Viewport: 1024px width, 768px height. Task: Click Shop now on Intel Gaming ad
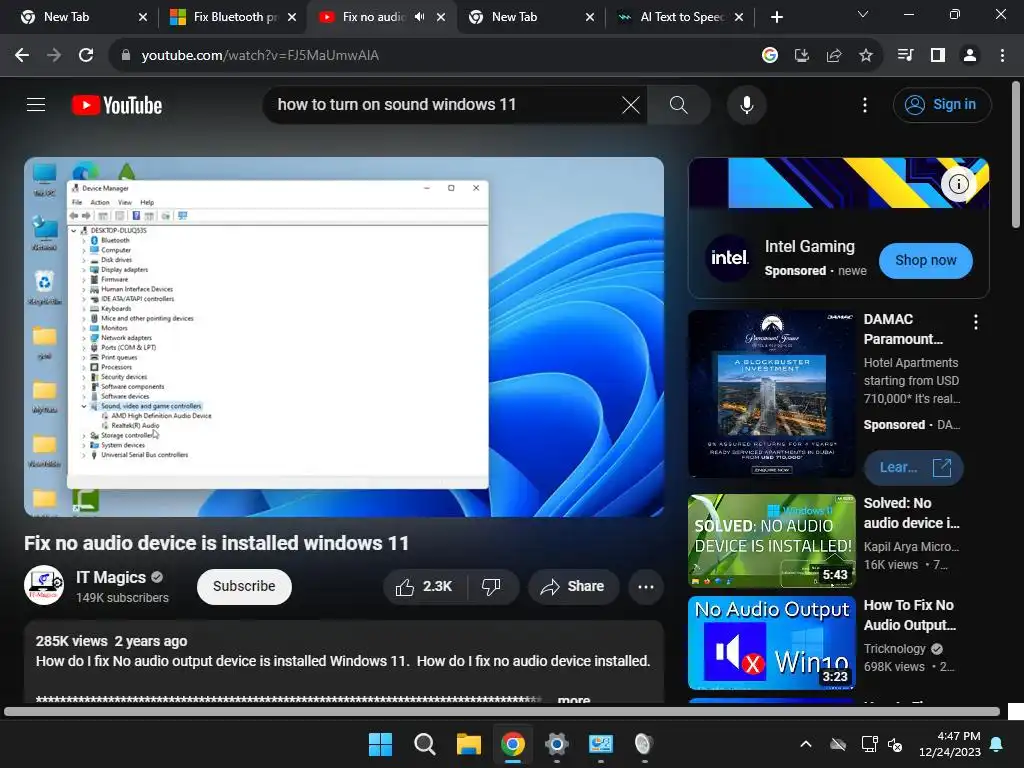[x=925, y=261]
